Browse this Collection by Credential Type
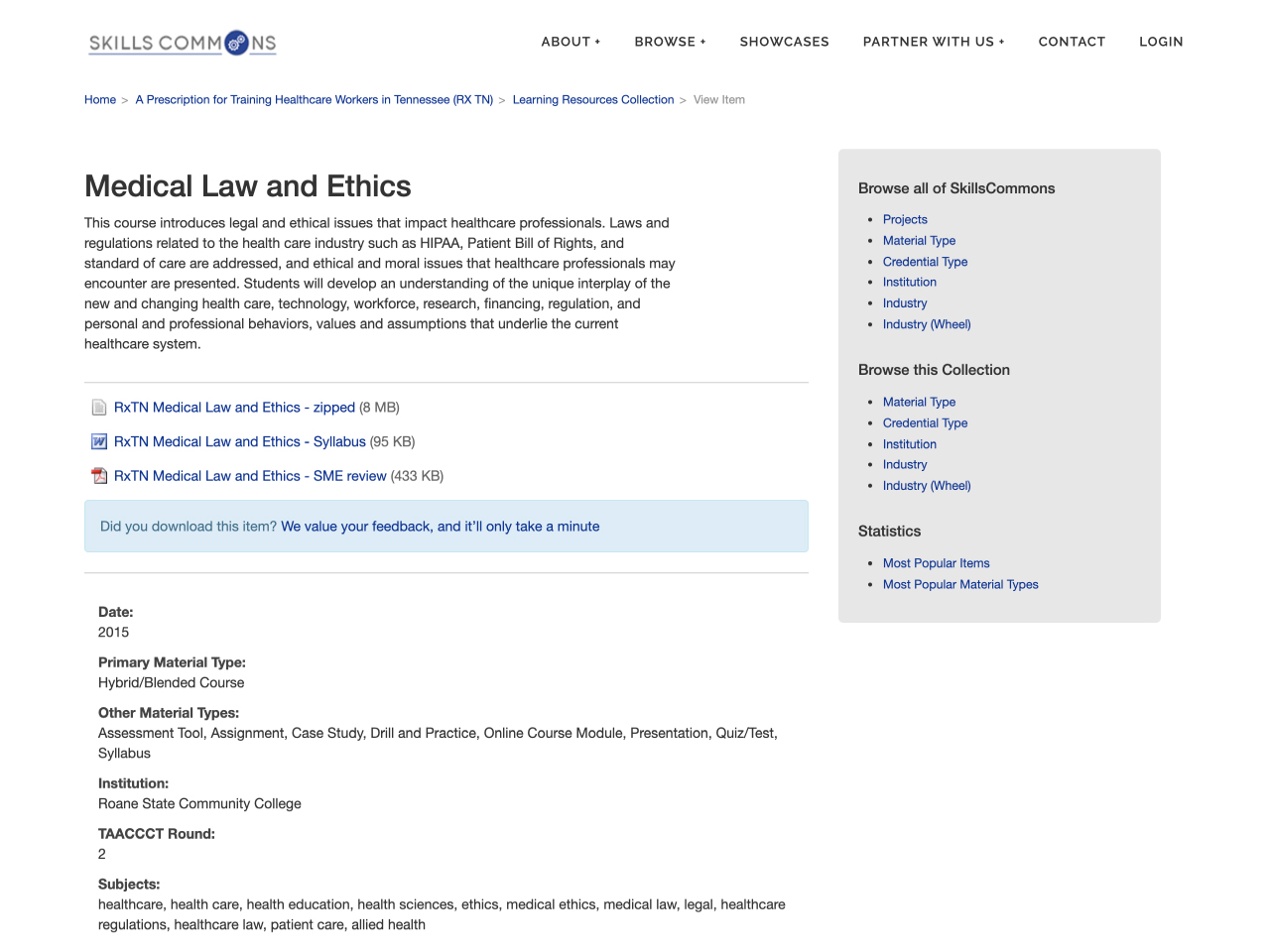 926,423
